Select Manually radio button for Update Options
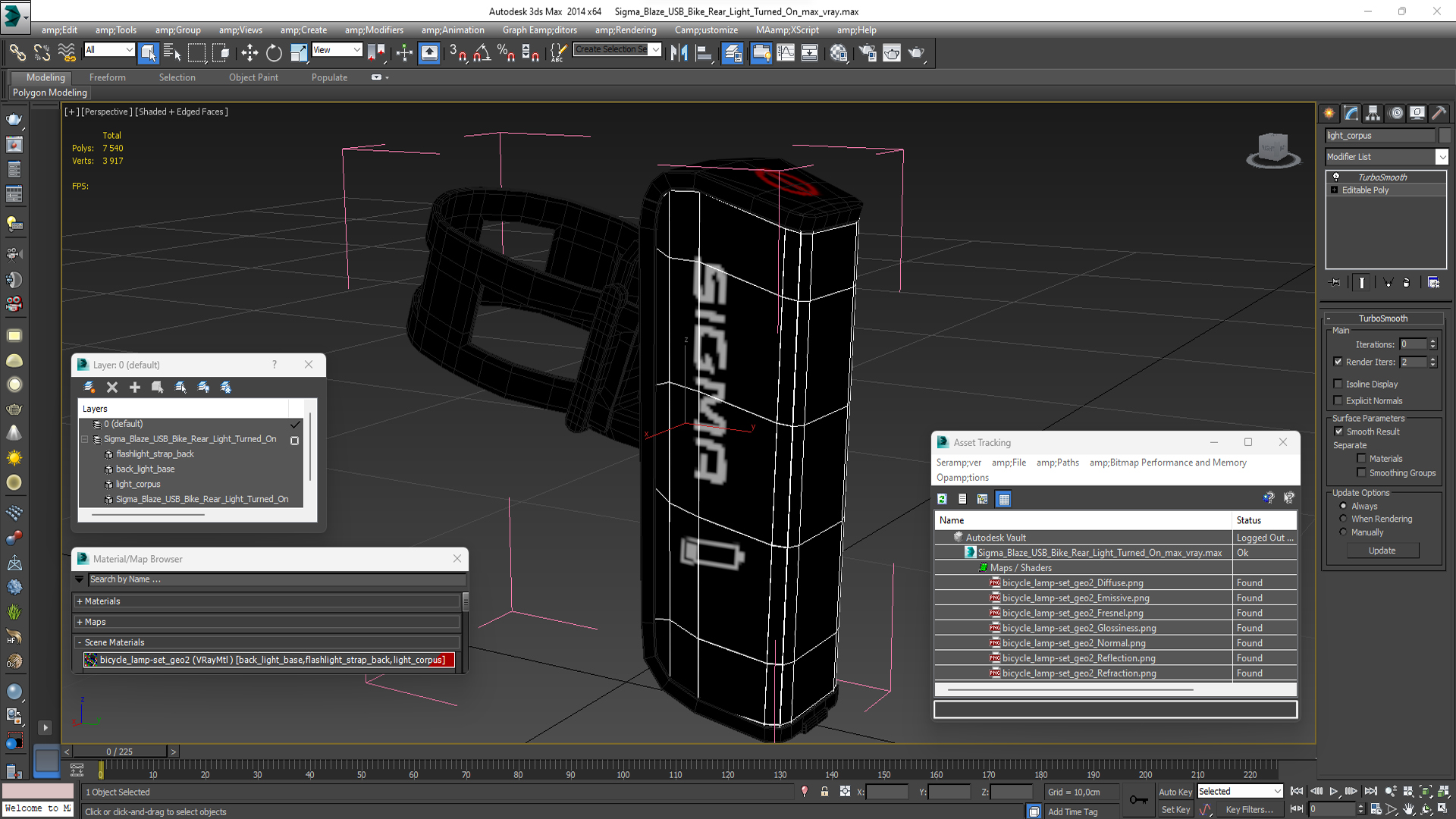The width and height of the screenshot is (1456, 819). (x=1343, y=532)
